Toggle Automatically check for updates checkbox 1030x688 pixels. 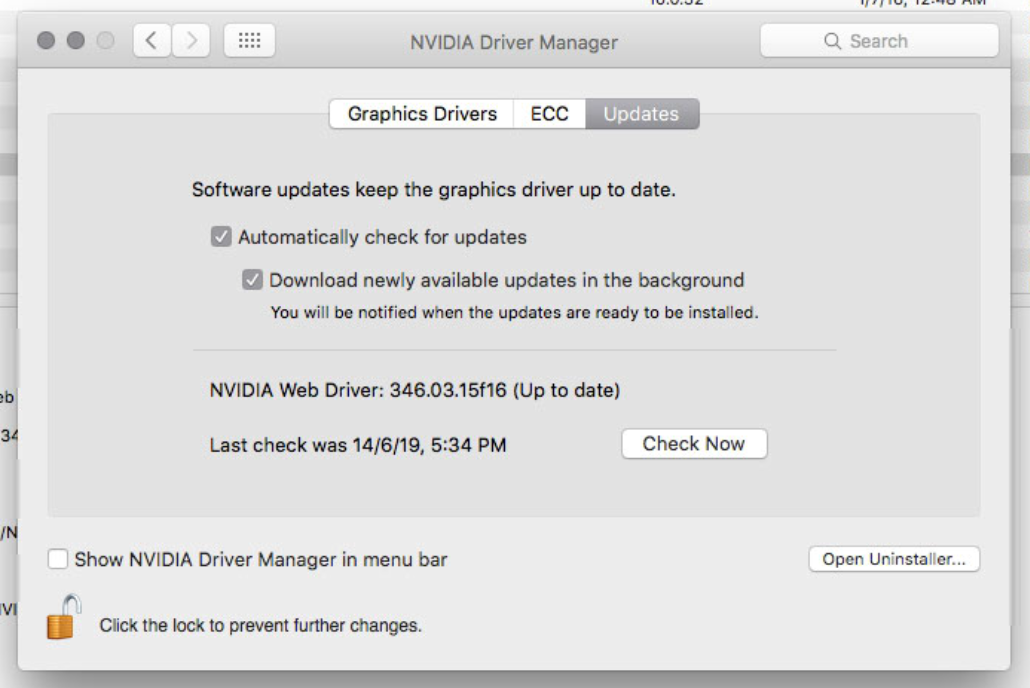[221, 237]
